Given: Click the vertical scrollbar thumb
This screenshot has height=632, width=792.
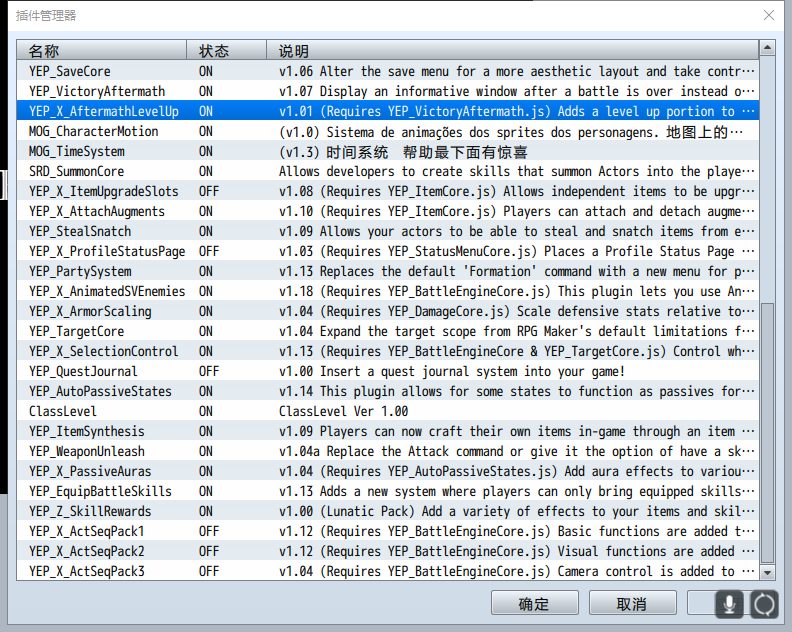Looking at the screenshot, I should pos(767,433).
